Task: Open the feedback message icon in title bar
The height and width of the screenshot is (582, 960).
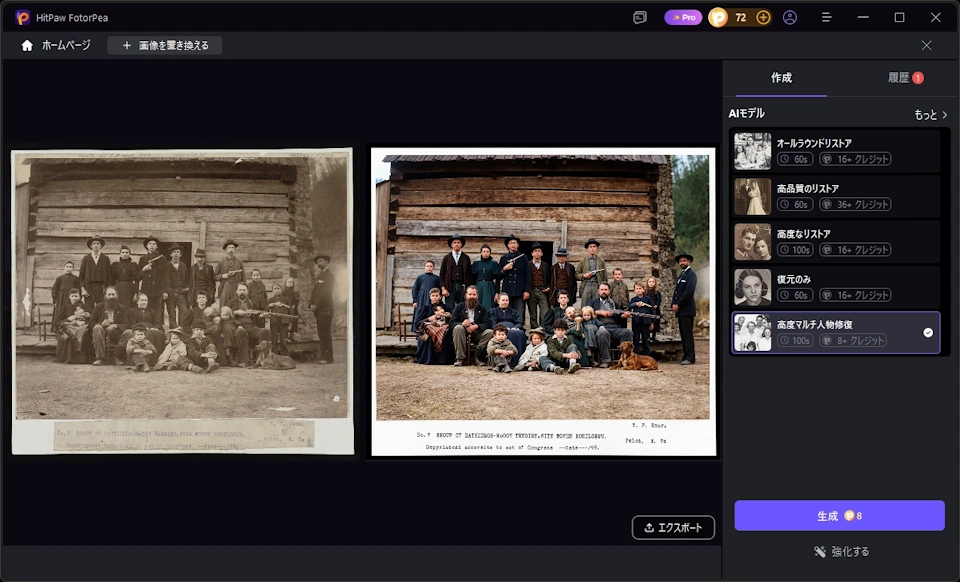Action: coord(640,17)
